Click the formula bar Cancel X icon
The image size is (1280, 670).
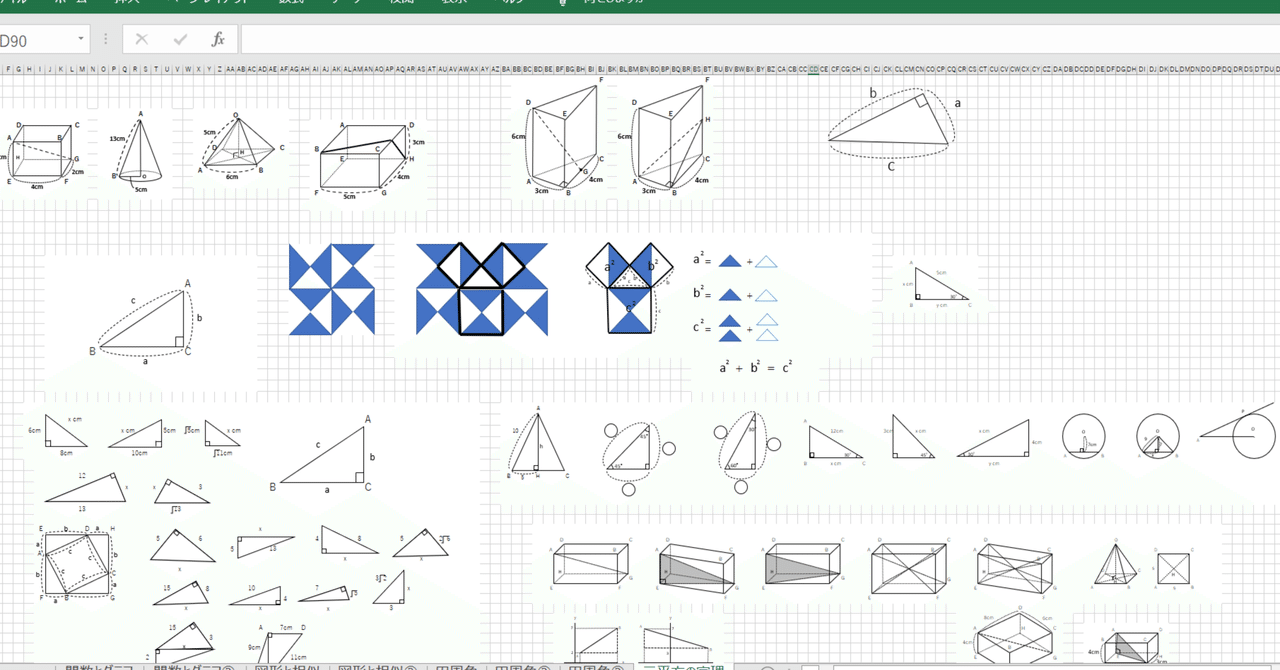(x=142, y=40)
